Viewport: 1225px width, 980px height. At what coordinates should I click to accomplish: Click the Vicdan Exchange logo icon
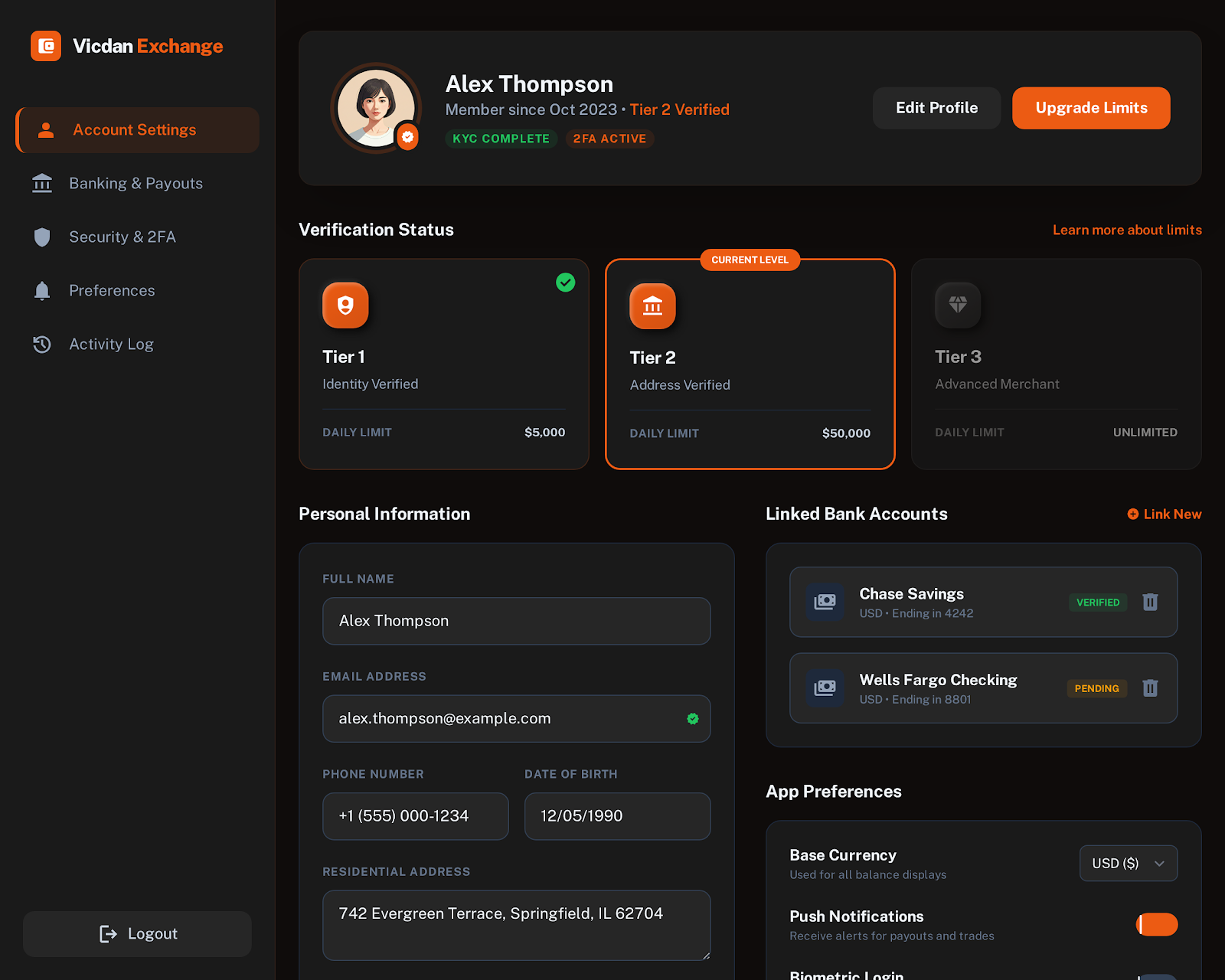coord(46,46)
